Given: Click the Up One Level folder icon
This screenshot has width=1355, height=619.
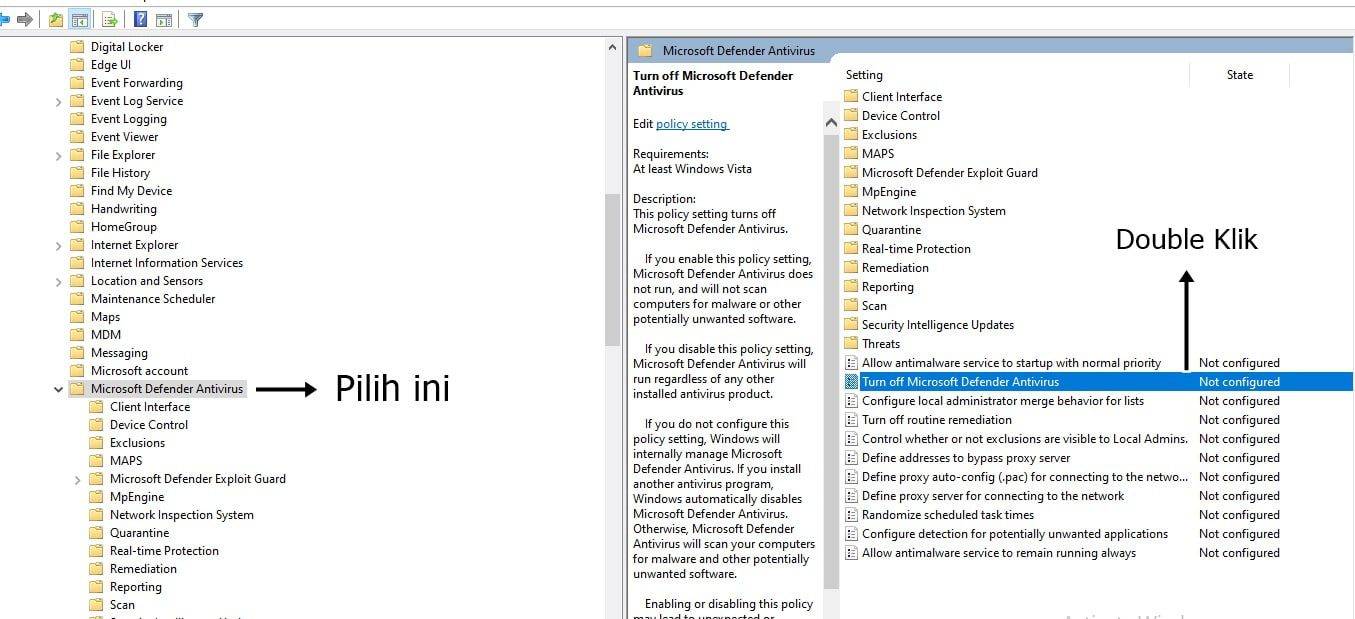Looking at the screenshot, I should click(56, 19).
